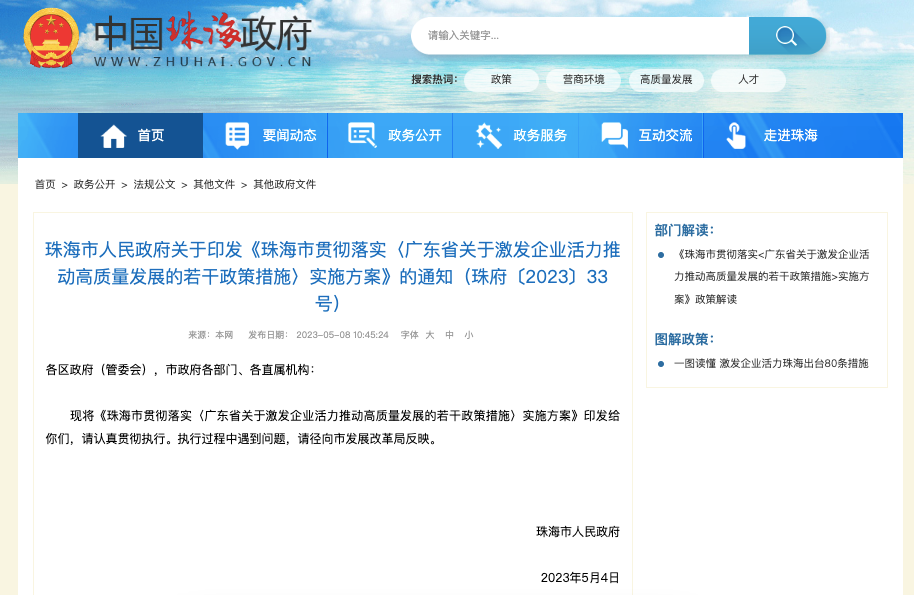Click the 走进珠海 hand icon
This screenshot has width=914, height=595.
coord(736,134)
